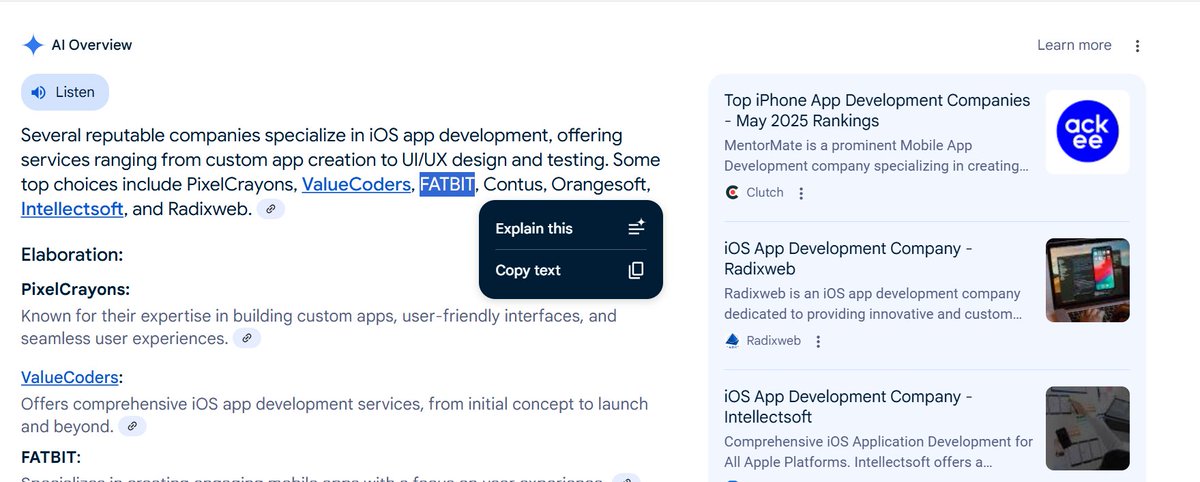The height and width of the screenshot is (482, 1200).
Task: Click the FATBIT section heading
Action: (51, 457)
